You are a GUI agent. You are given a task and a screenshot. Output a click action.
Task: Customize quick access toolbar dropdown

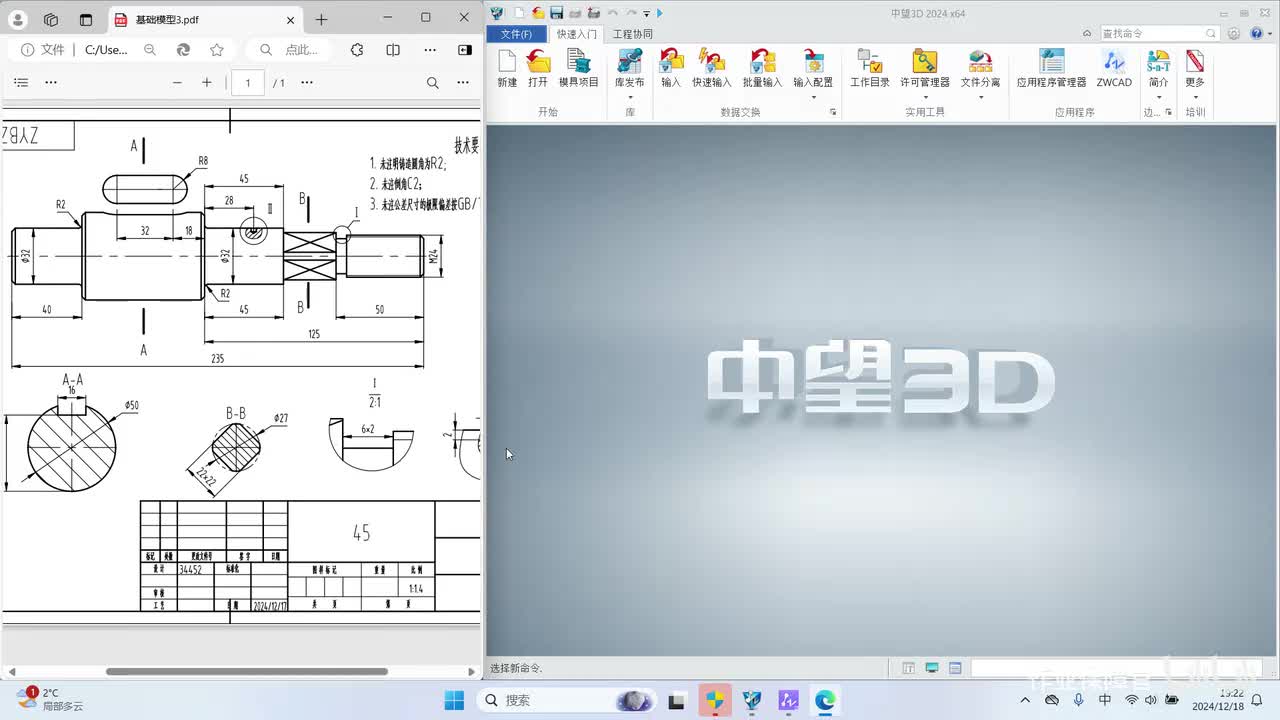(x=647, y=13)
